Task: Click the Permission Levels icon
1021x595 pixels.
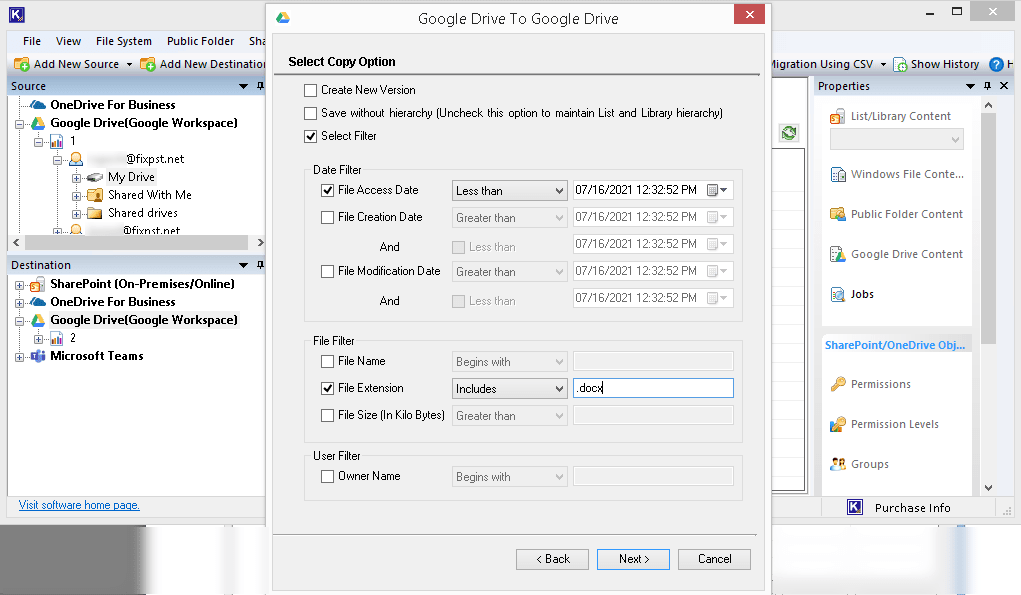Action: [x=837, y=424]
